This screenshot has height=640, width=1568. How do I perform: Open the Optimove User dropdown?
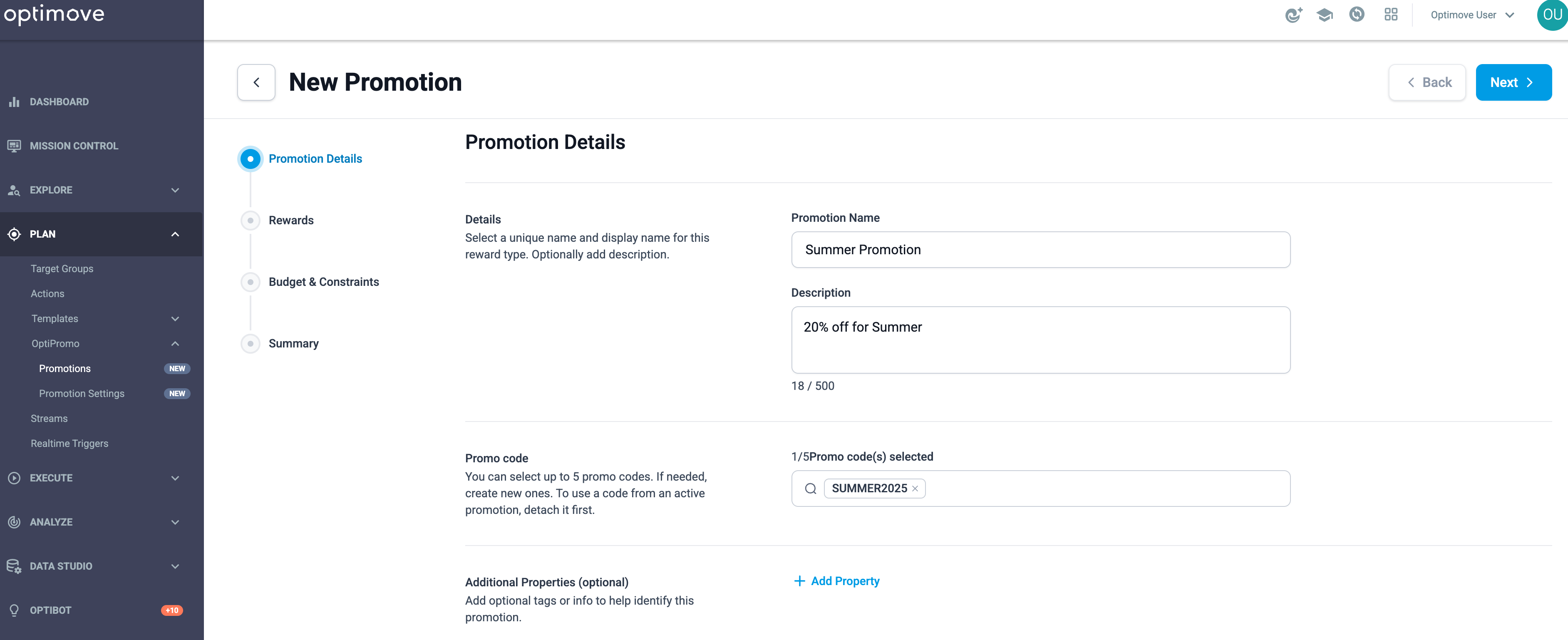click(1472, 15)
